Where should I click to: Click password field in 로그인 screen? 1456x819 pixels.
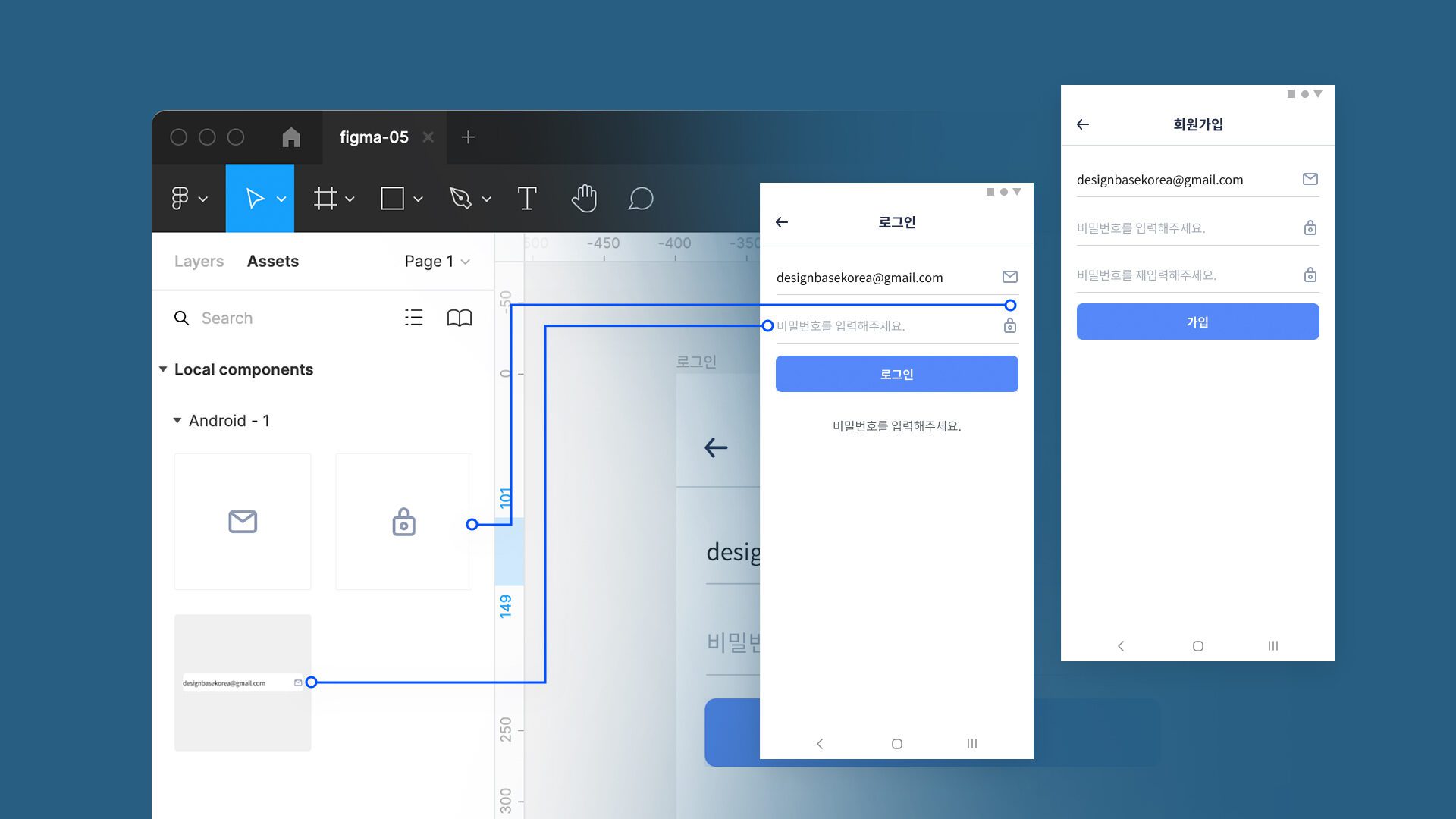pos(896,326)
